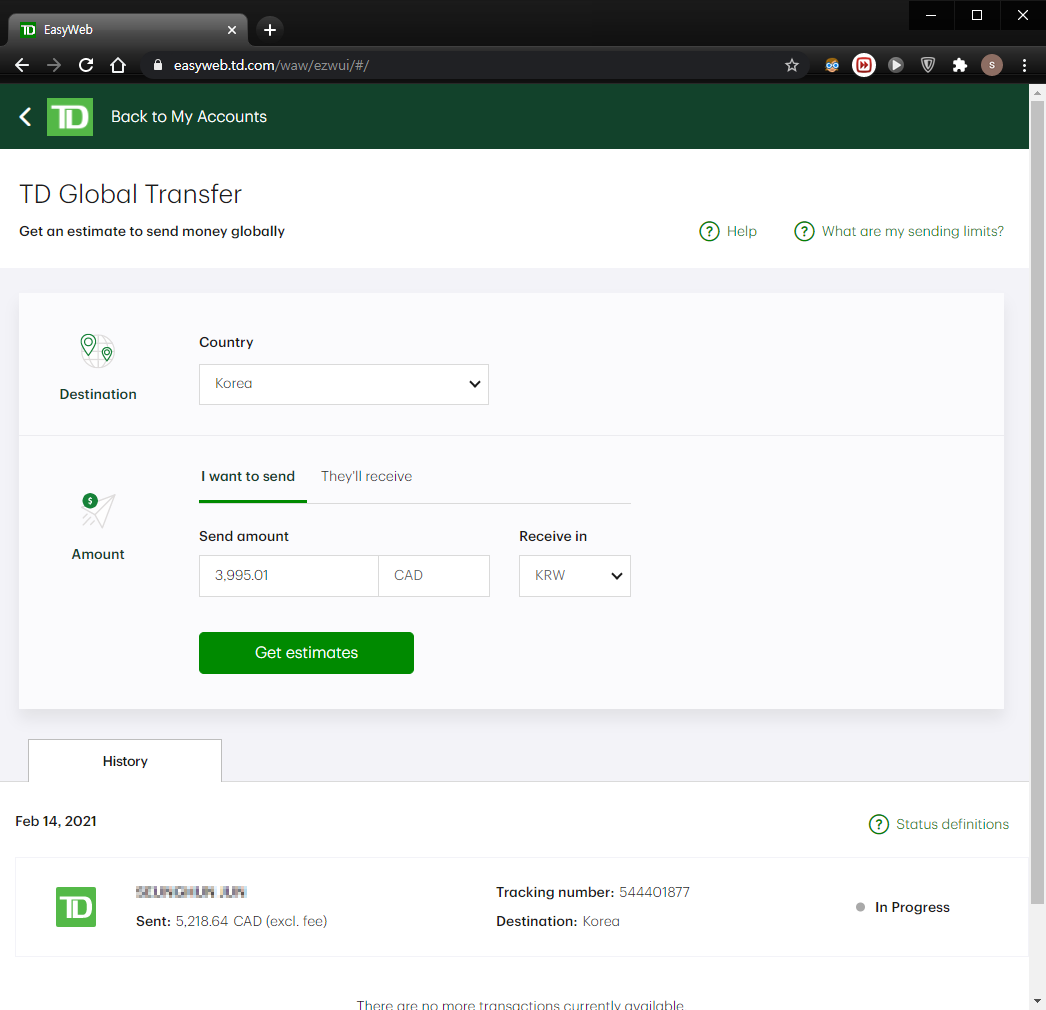The height and width of the screenshot is (1010, 1046).
Task: Open What are my sending limits link
Action: (x=913, y=231)
